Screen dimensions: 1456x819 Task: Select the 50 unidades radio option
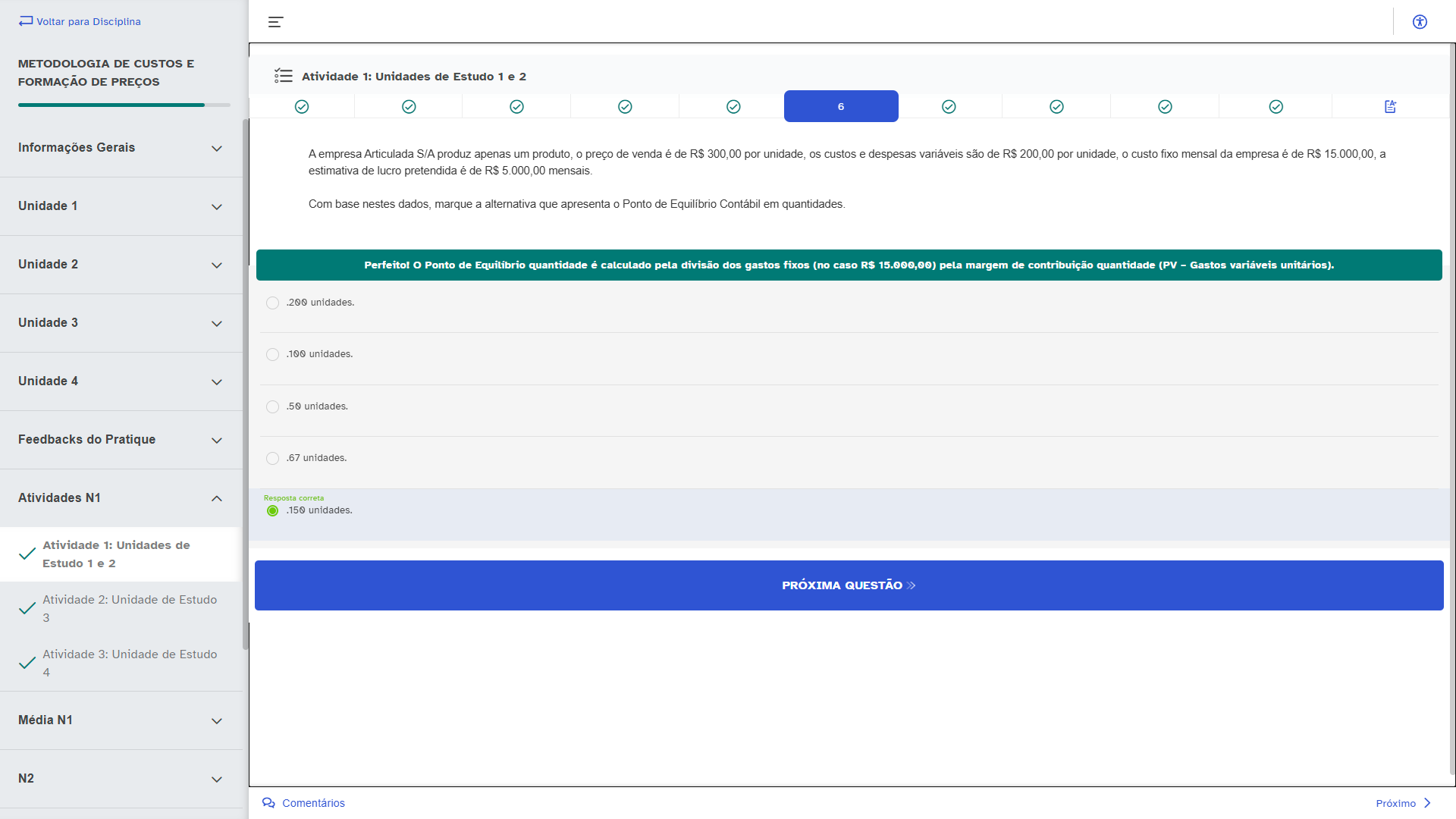click(272, 407)
